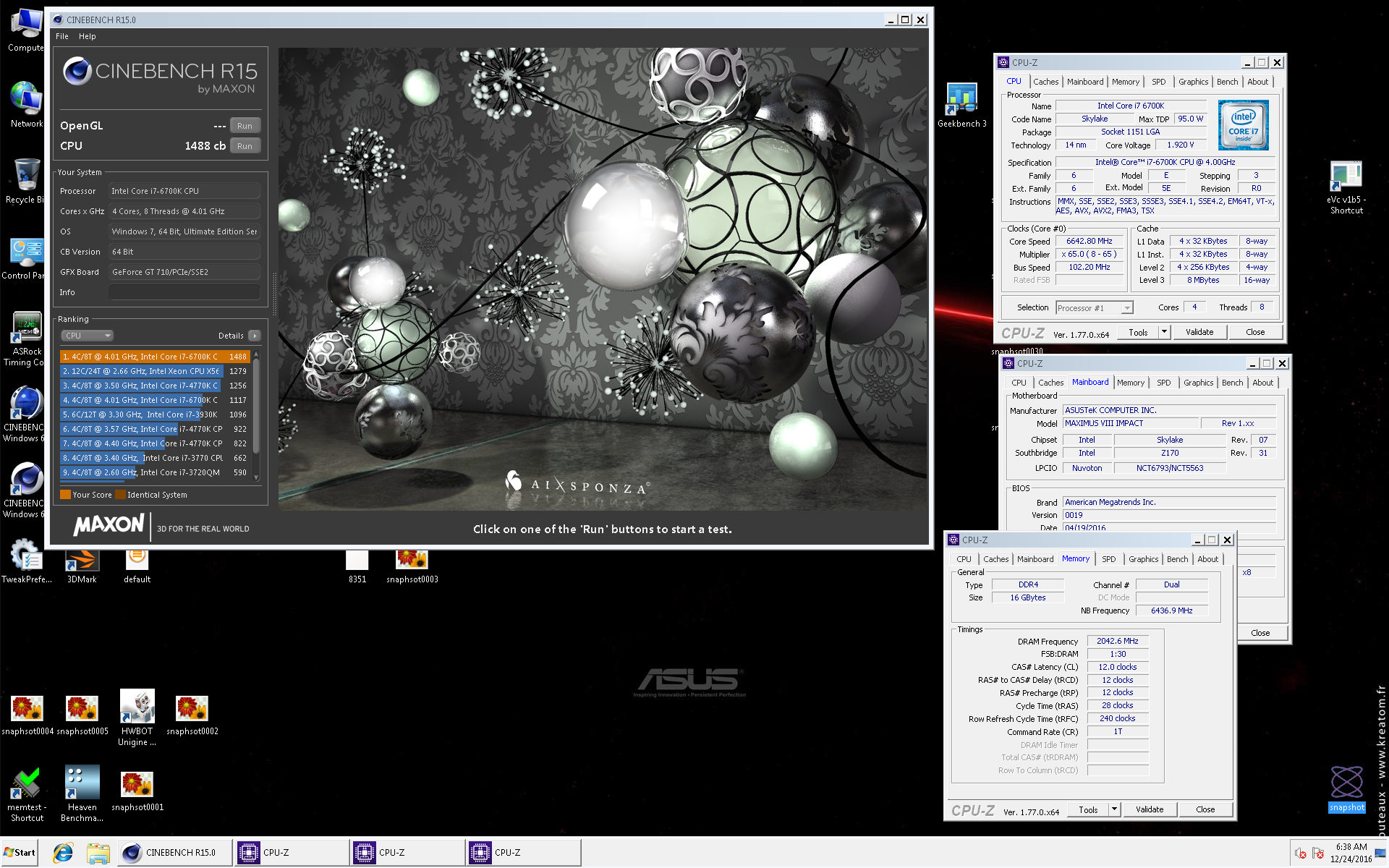
Task: Open CPU tab in Memory CPU-Z window
Action: tap(964, 559)
